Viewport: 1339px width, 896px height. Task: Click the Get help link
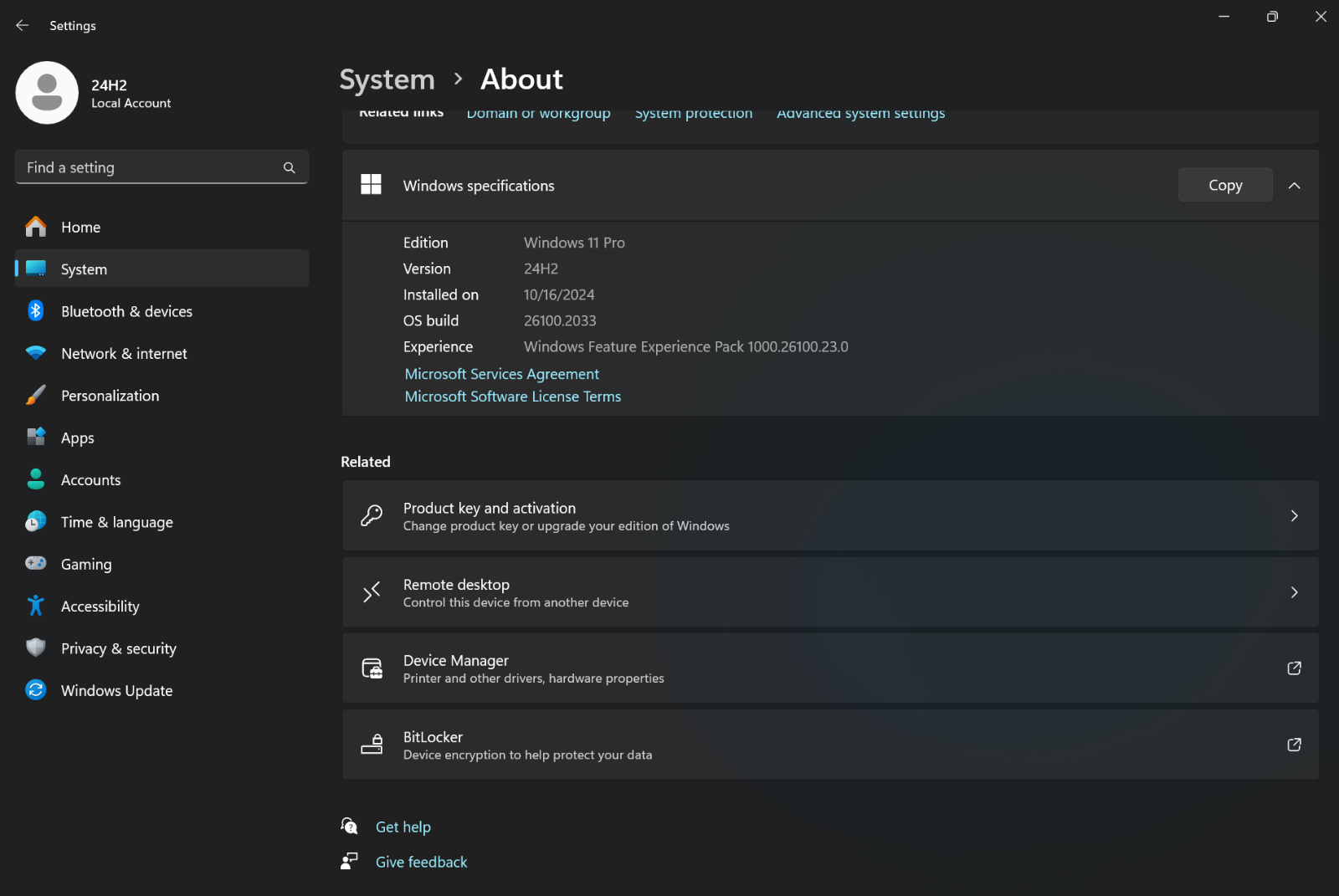tap(403, 827)
